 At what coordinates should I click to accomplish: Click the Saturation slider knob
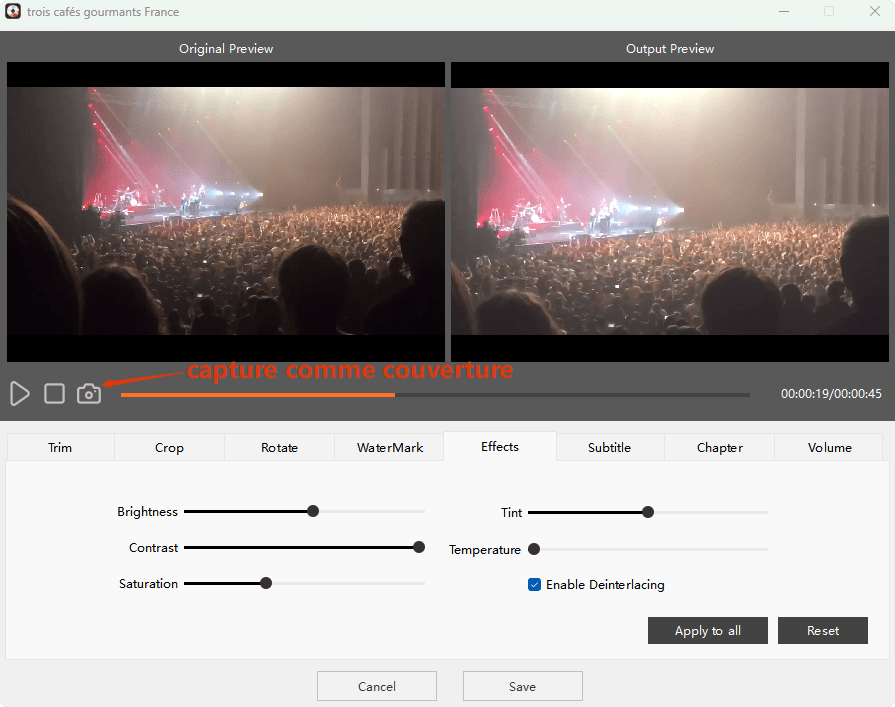tap(266, 583)
